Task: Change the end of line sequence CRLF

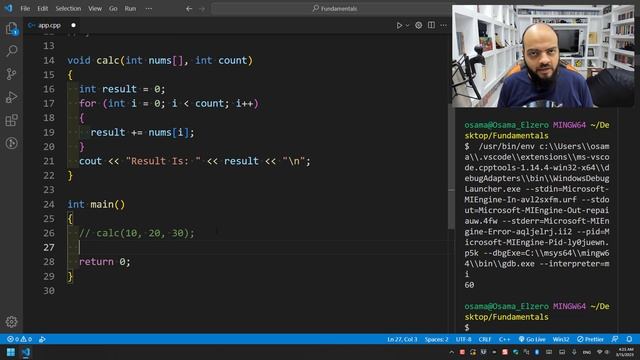Action: (x=485, y=339)
